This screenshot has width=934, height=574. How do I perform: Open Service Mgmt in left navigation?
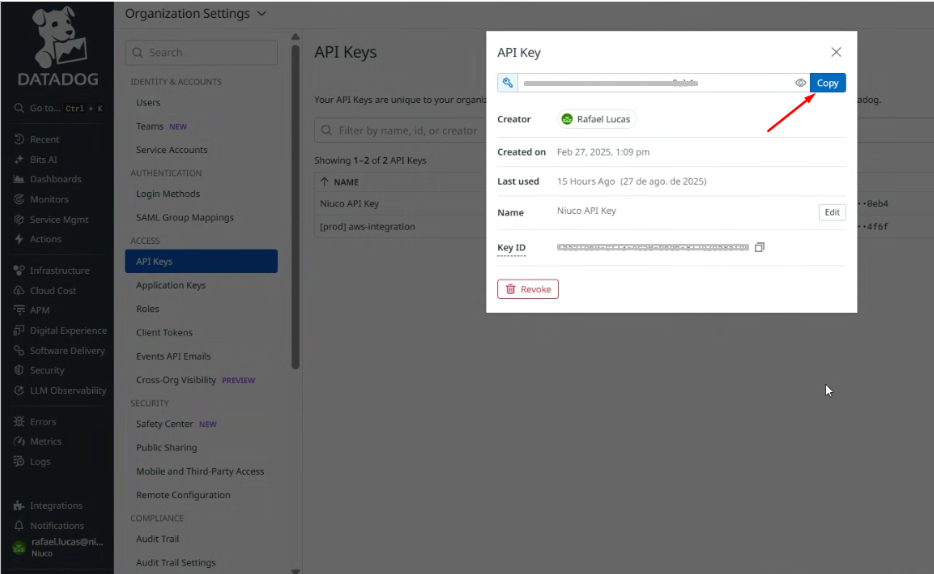(x=58, y=220)
